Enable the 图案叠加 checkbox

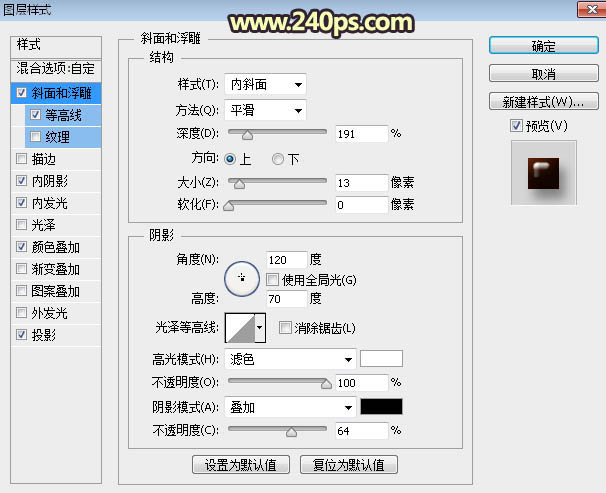[22, 291]
